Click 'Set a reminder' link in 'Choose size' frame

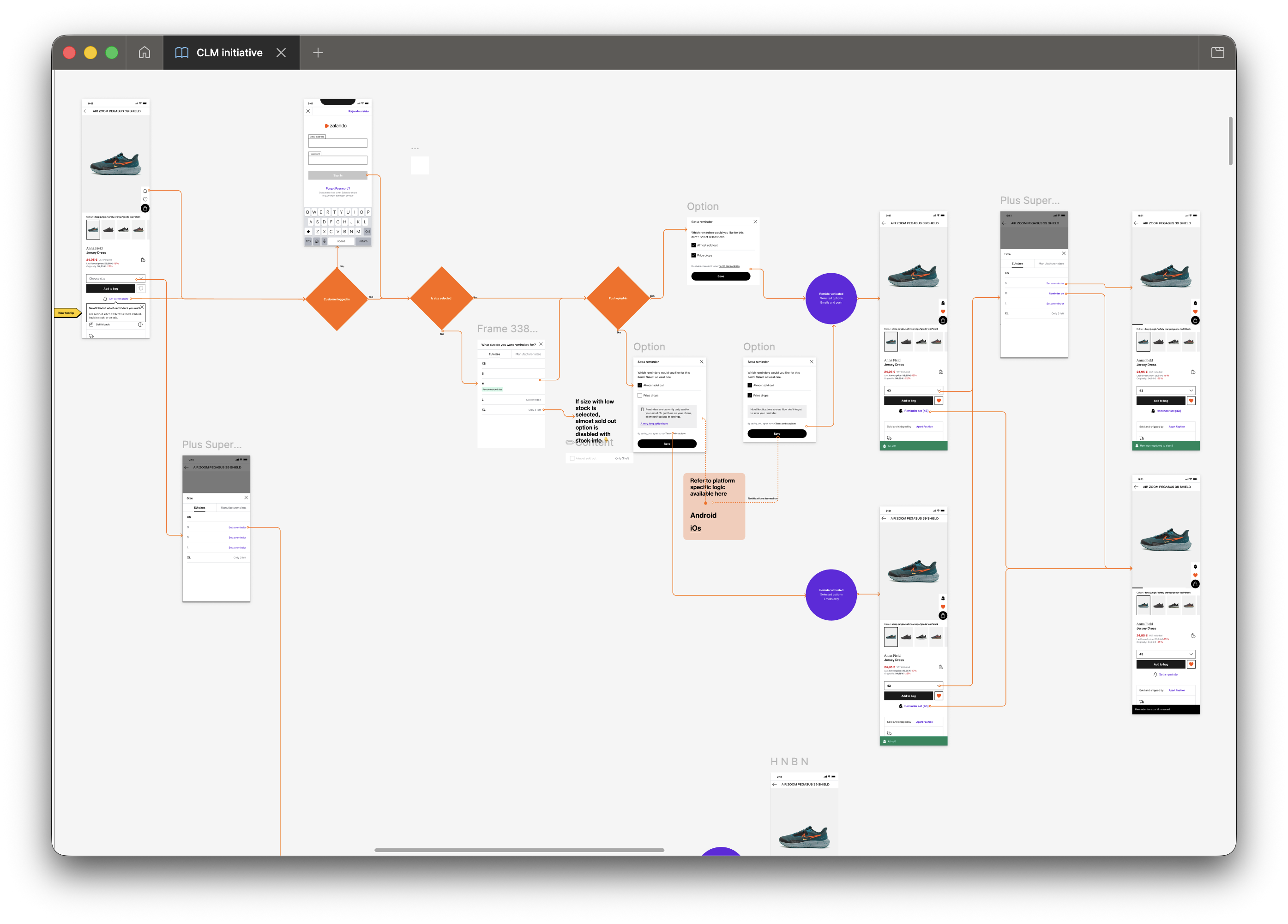(118, 299)
